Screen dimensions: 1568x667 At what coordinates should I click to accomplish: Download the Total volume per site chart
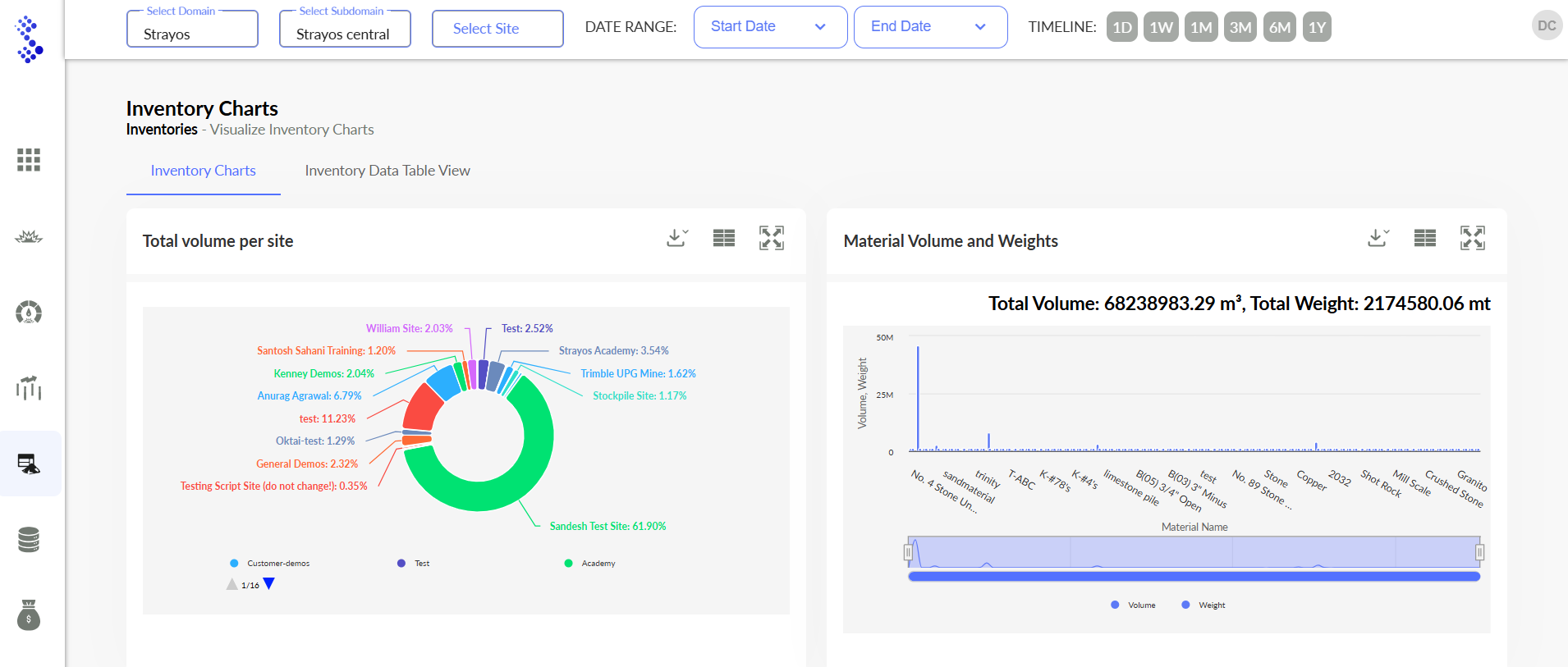click(x=677, y=238)
